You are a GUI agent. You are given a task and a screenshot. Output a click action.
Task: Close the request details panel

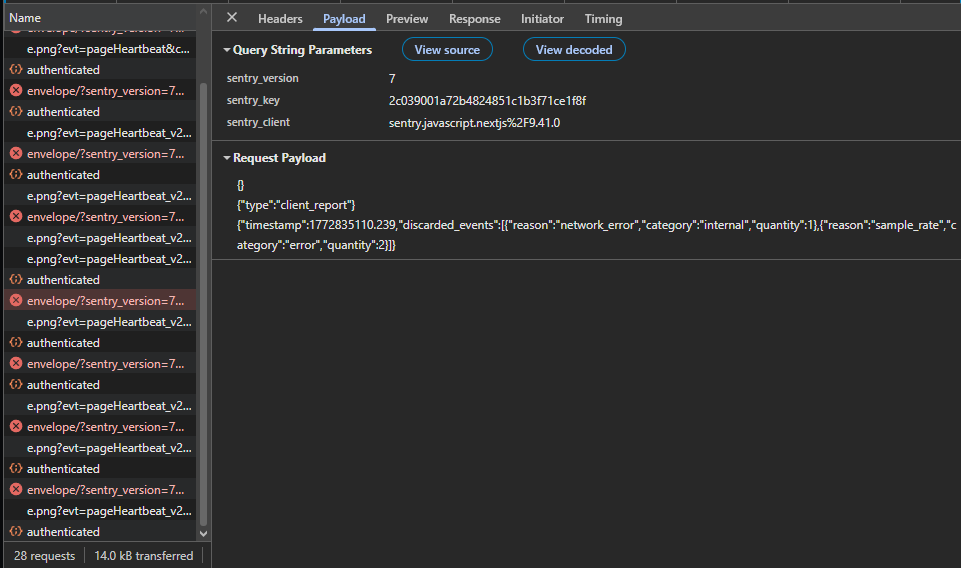[x=232, y=18]
